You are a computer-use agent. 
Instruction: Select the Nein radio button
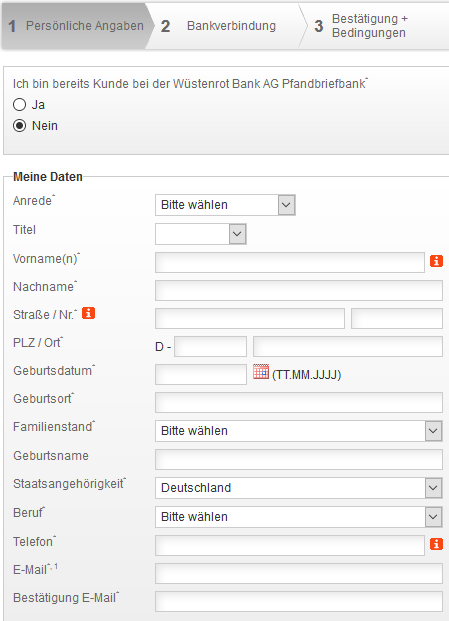click(x=19, y=126)
